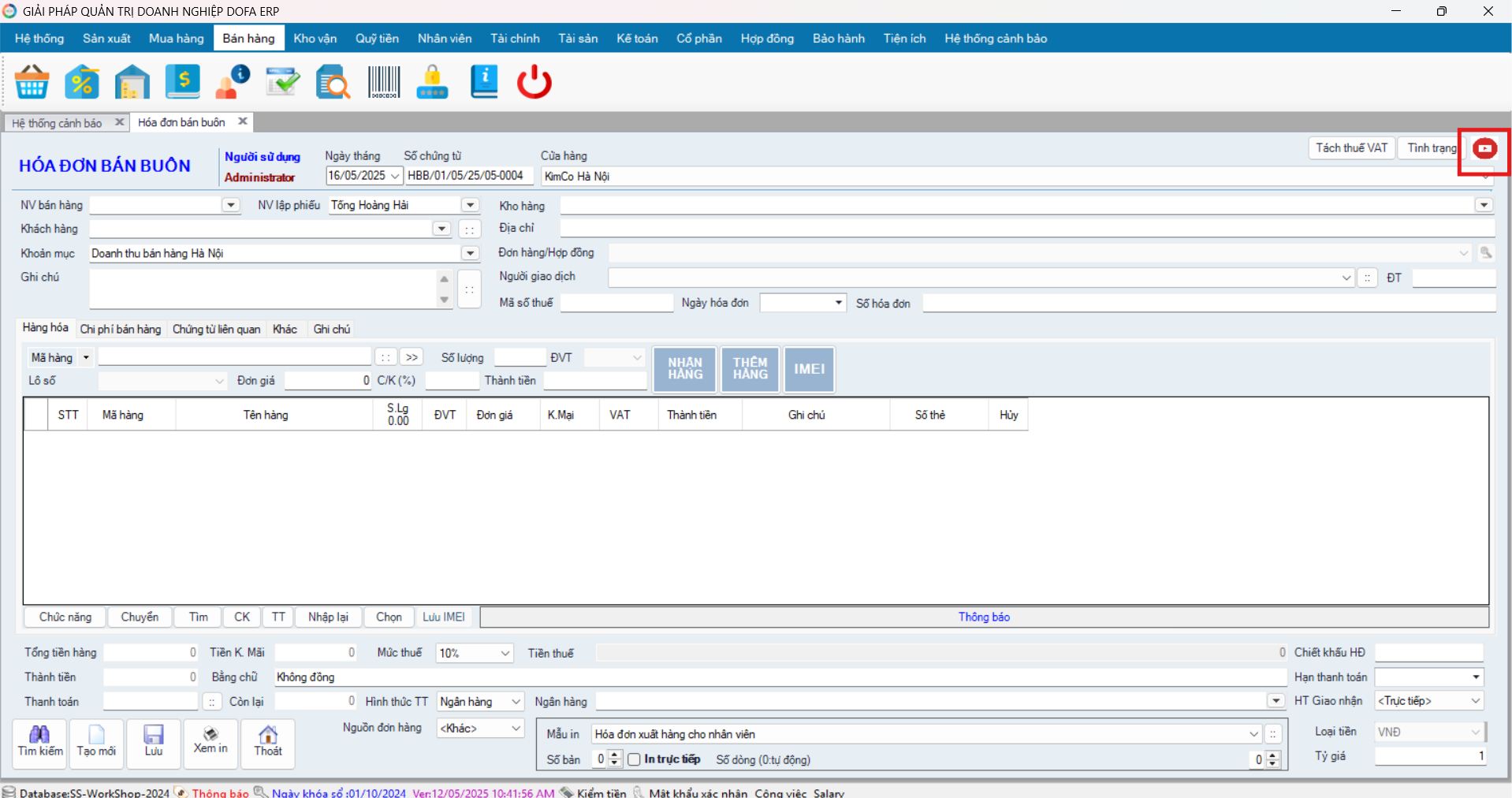Screen dimensions: 1512x798
Task: Click the search icon beside Đơn hàng/Hợp đồng
Action: [1486, 253]
